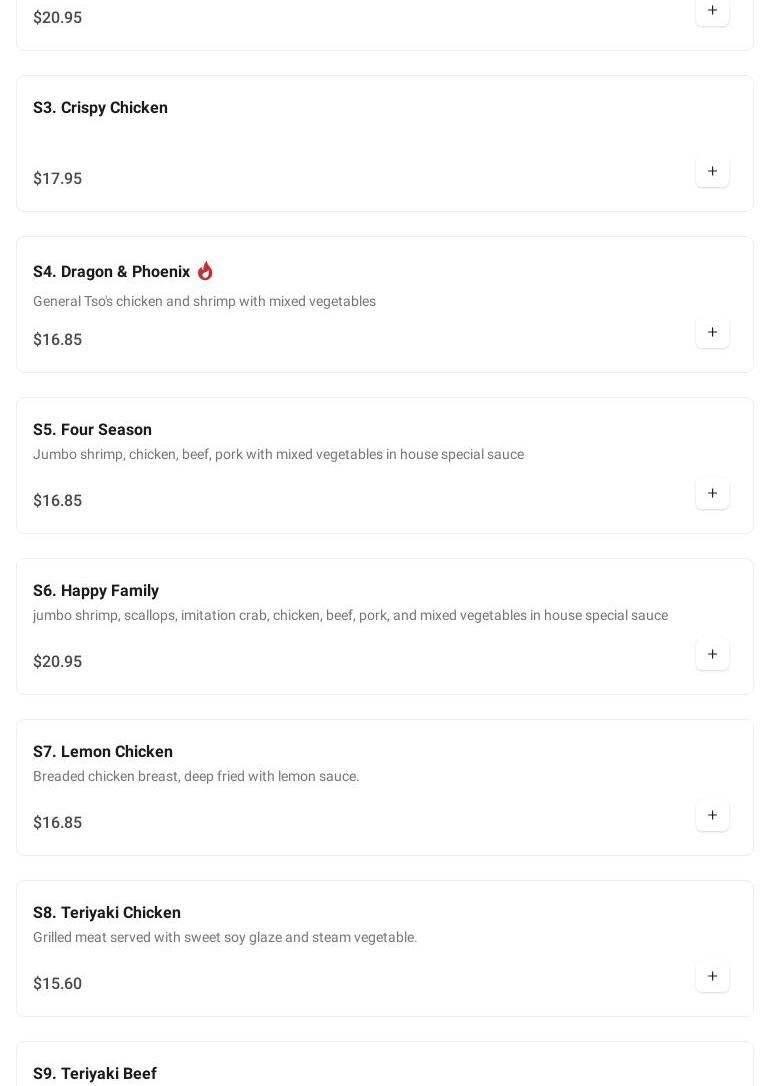Click the spicy flame icon on Dragon & Phoenix
This screenshot has width=770, height=1086.
pyautogui.click(x=205, y=271)
